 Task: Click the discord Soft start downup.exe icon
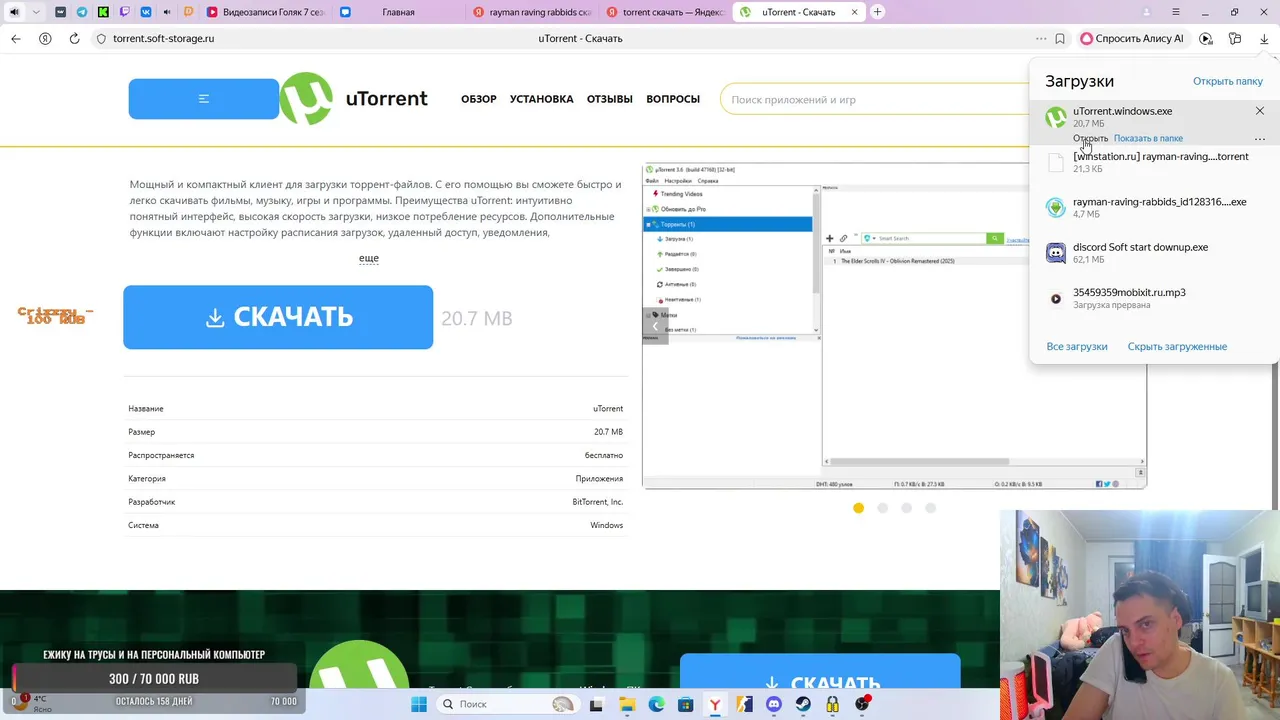1056,253
